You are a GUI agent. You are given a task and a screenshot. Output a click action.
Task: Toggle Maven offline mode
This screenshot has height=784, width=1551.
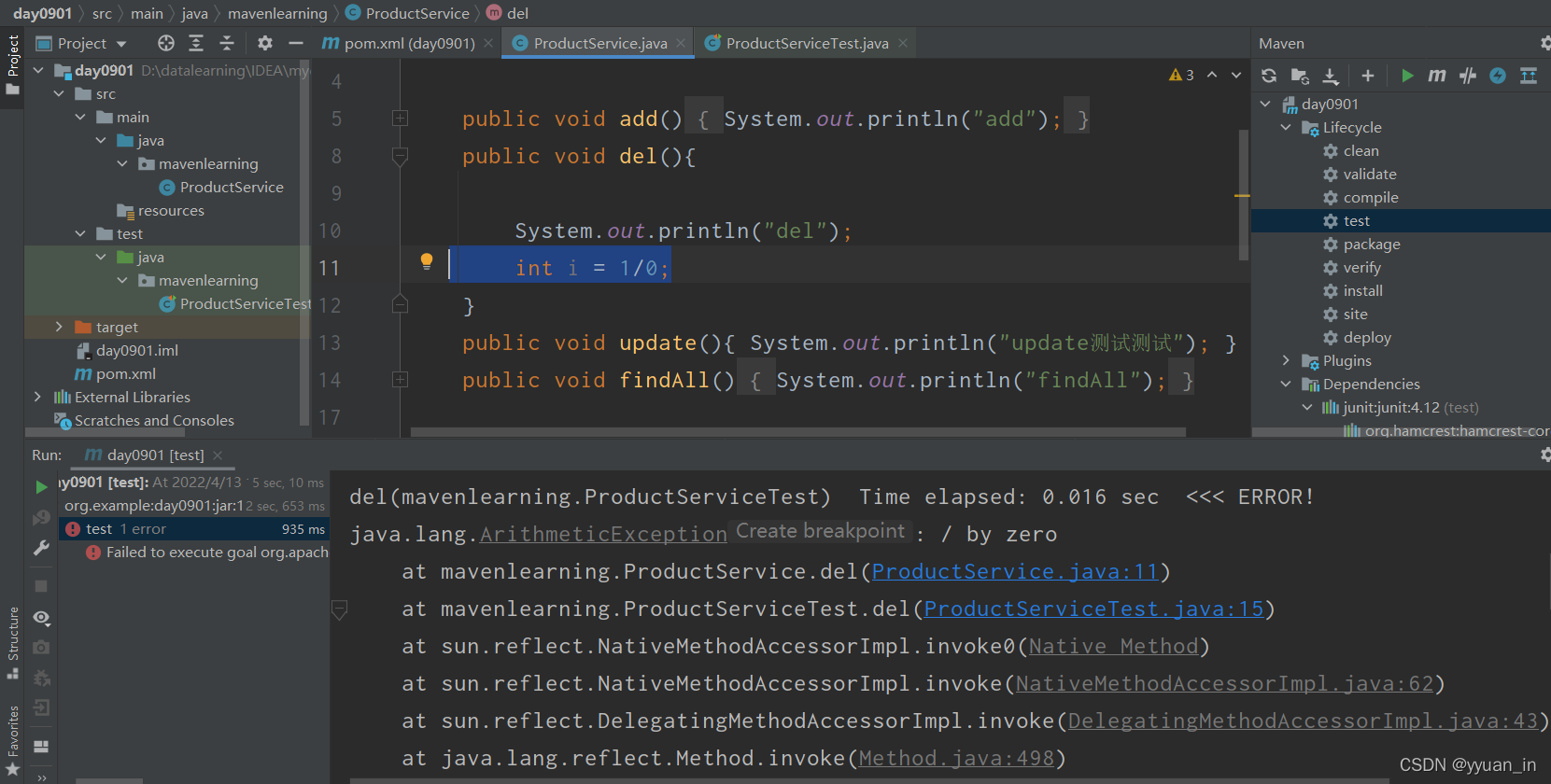click(1468, 76)
